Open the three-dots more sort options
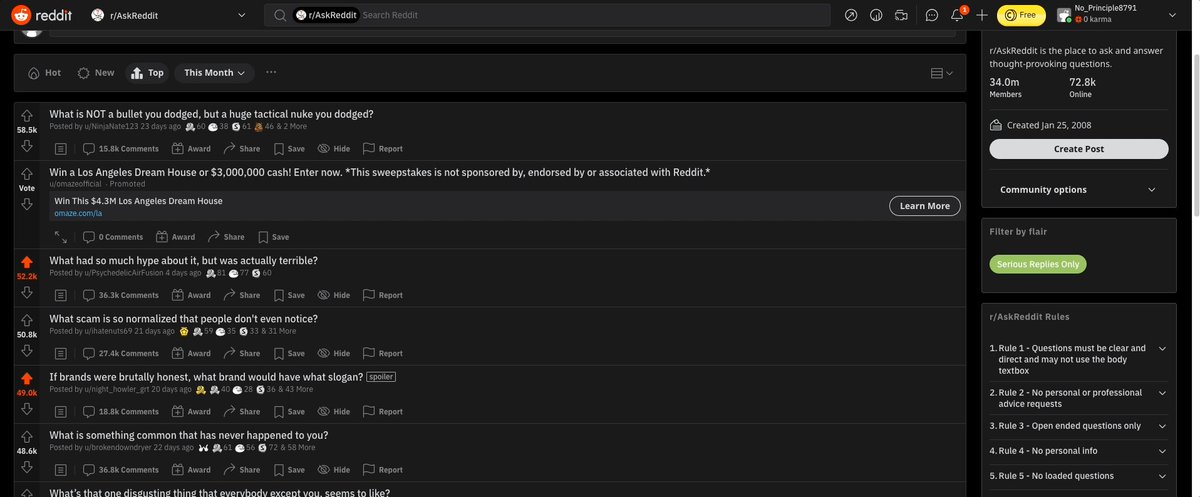1200x497 pixels. (x=271, y=73)
